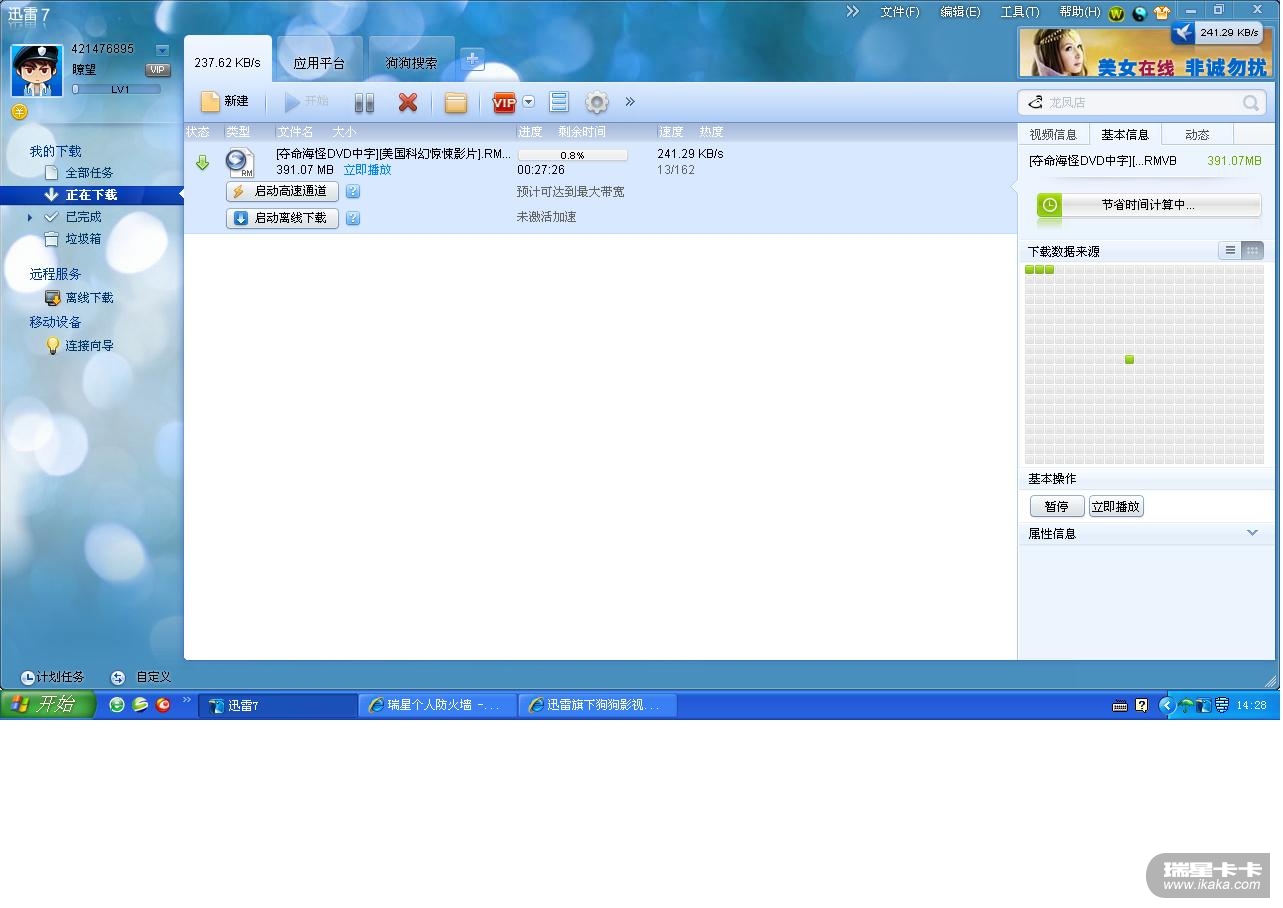Open the dropdown arrow next to the VIP icon
Image resolution: width=1283 pixels, height=908 pixels.
coord(528,102)
